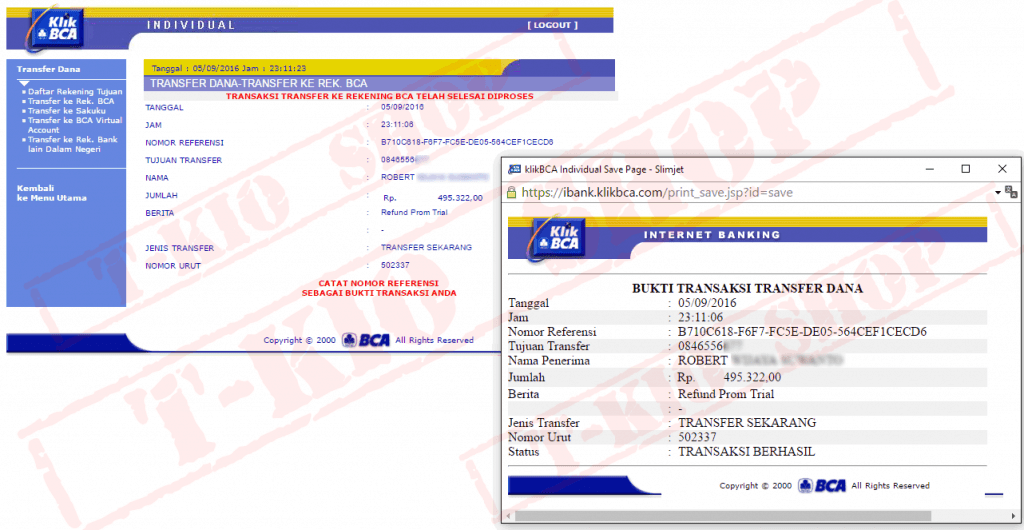This screenshot has height=530, width=1024.
Task: Open Daftar Rekening Tujuan
Action: coord(75,91)
